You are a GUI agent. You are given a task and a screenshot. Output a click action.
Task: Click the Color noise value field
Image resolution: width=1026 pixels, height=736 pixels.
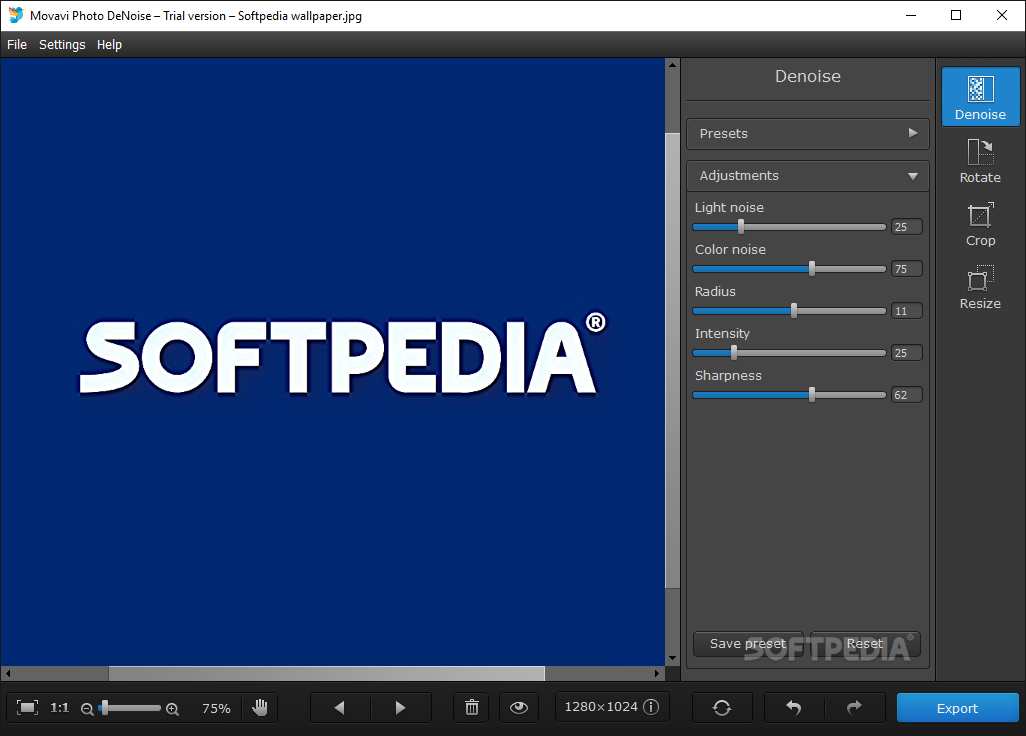(x=906, y=269)
